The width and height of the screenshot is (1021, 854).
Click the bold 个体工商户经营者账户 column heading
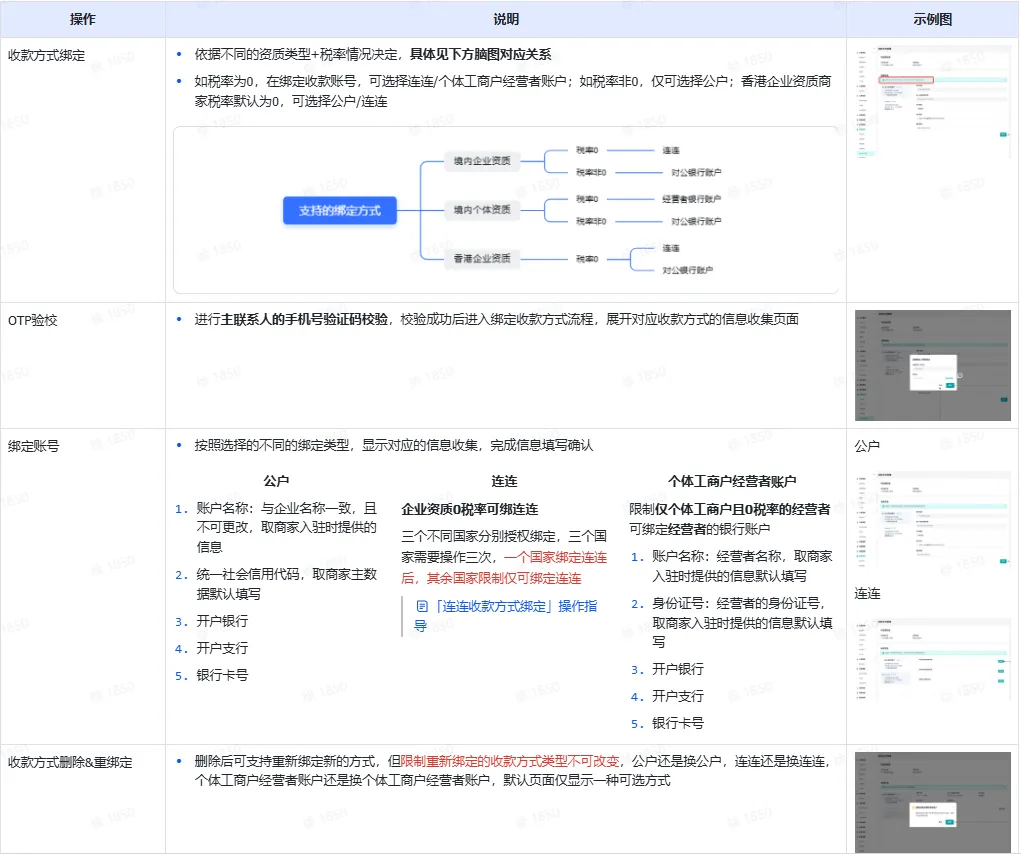coord(732,481)
